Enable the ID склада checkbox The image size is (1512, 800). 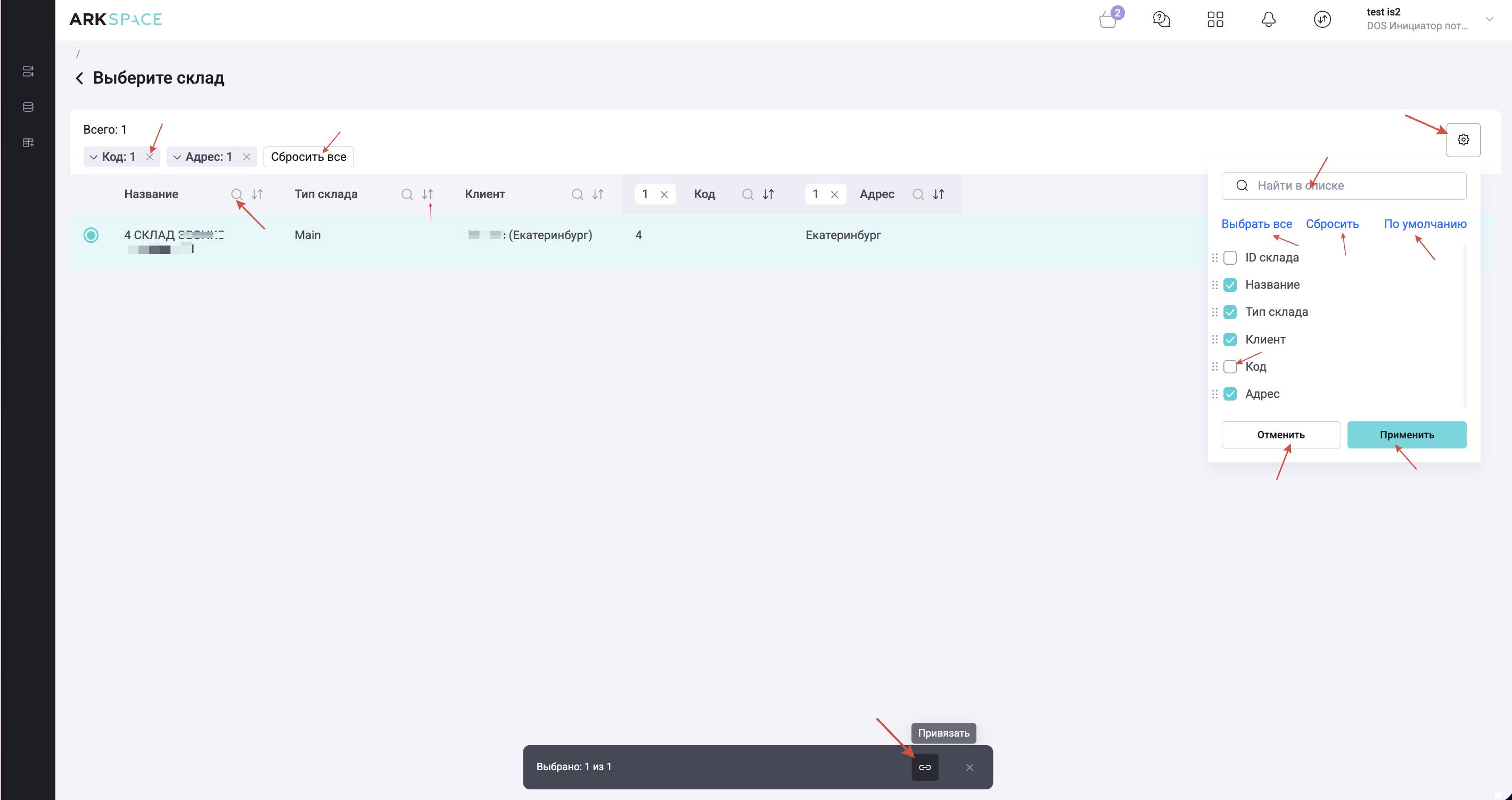(1230, 258)
